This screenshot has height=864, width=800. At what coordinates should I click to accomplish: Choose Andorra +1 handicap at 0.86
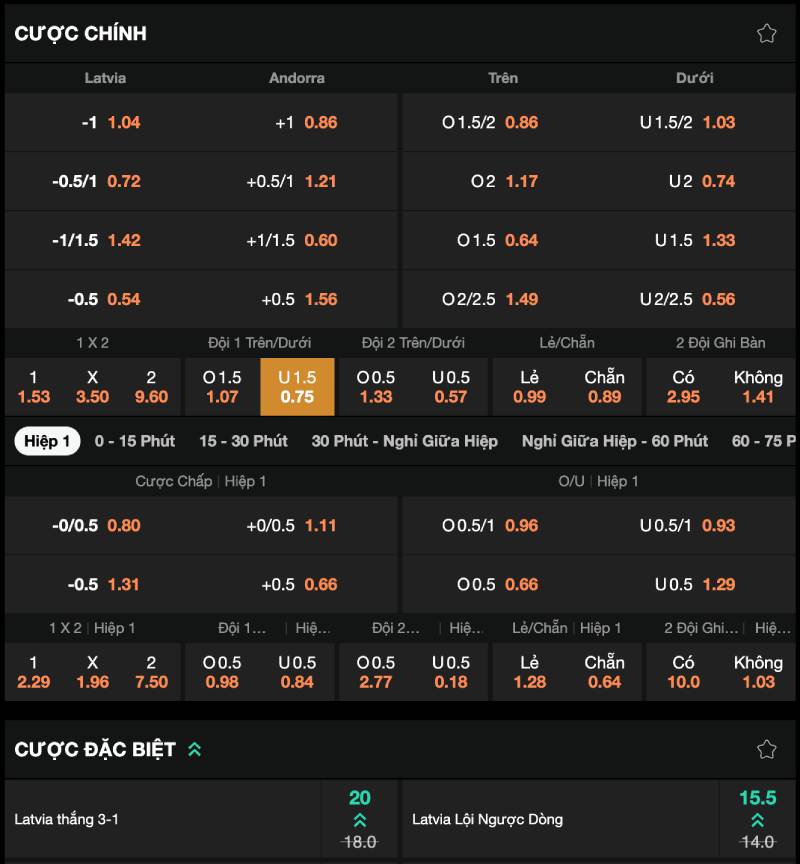(296, 122)
